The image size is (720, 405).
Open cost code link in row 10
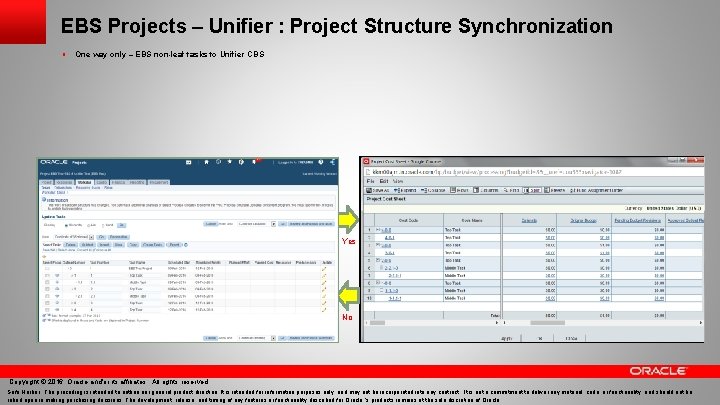pyautogui.click(x=395, y=298)
